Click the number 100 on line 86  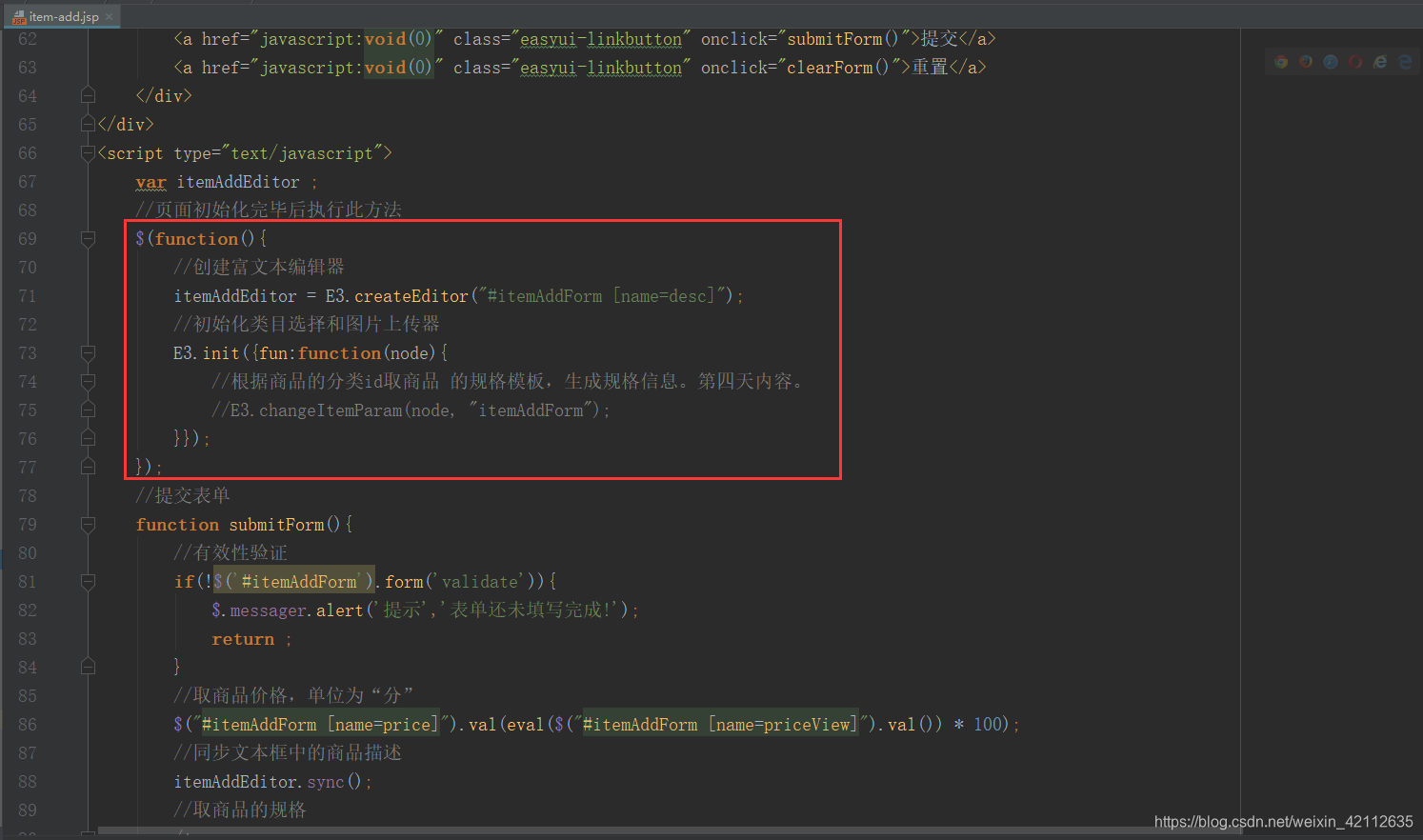(988, 725)
